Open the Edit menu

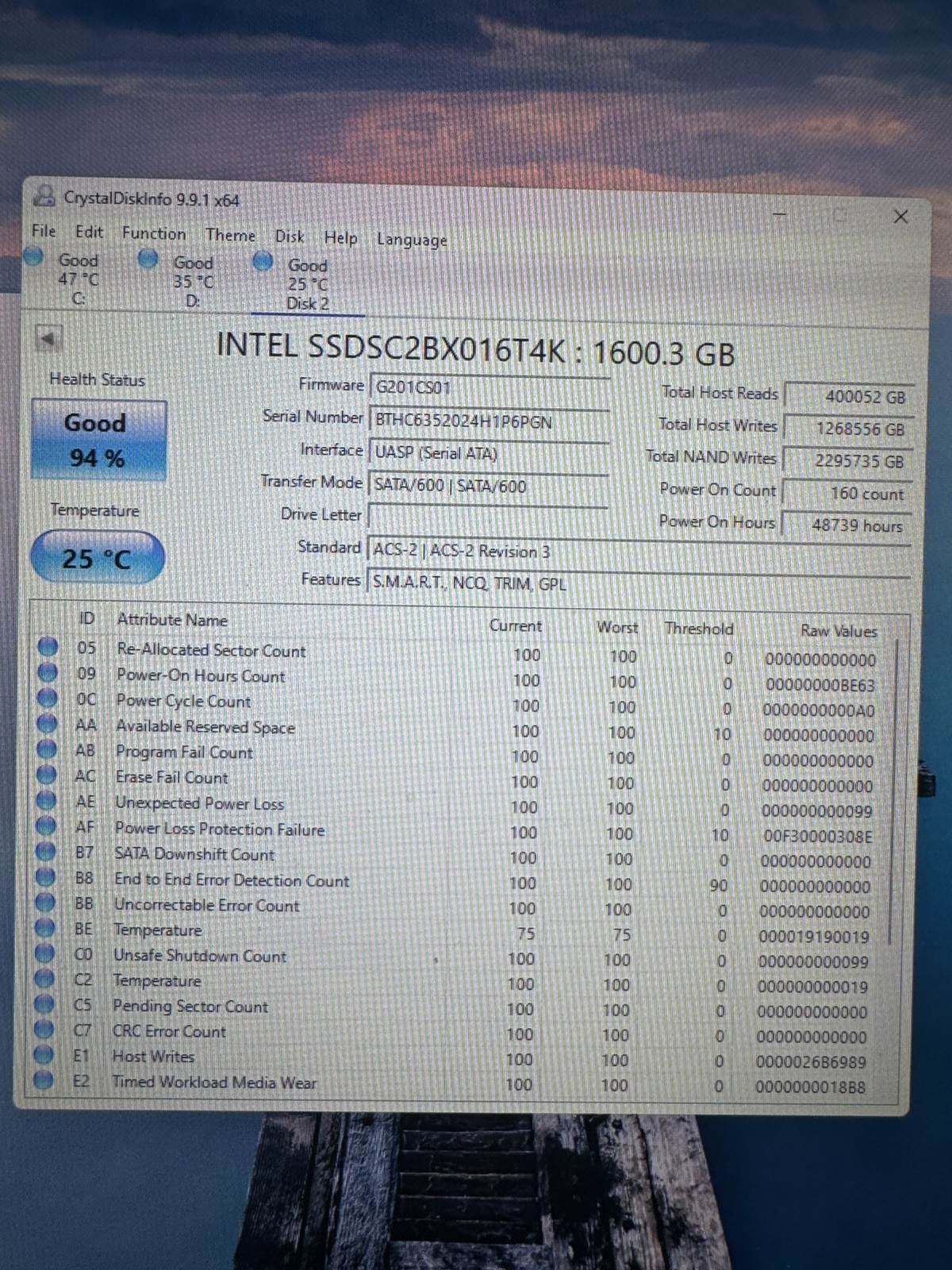click(x=89, y=232)
